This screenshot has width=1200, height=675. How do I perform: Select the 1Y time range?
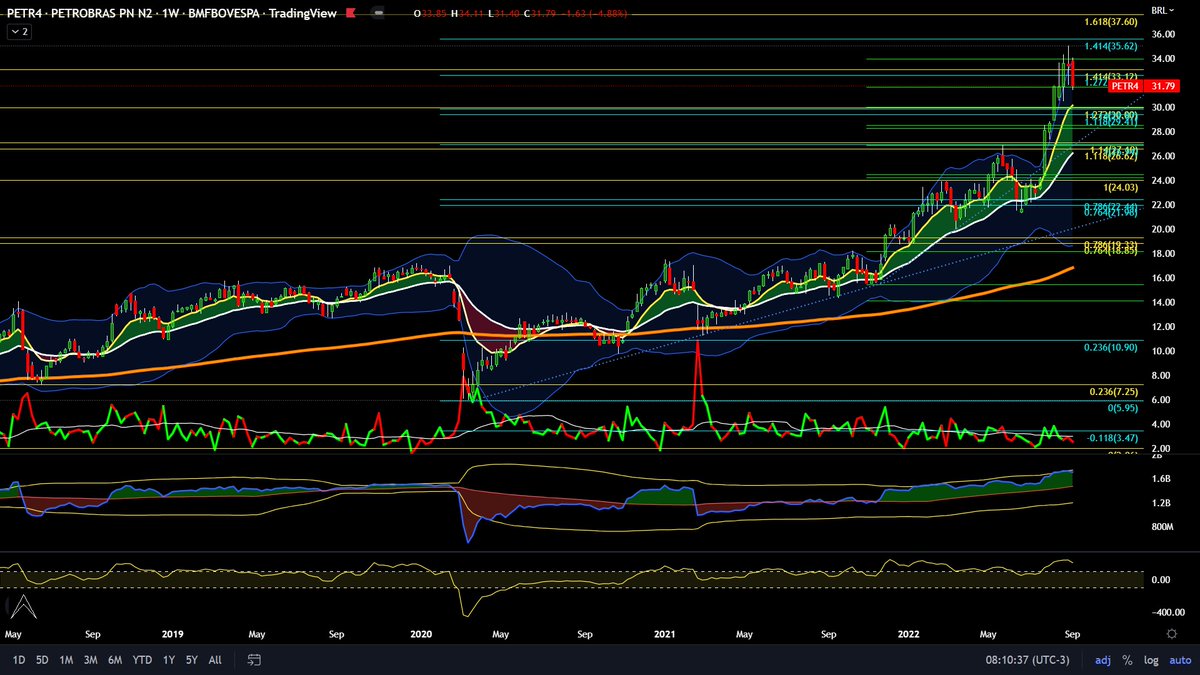coord(169,660)
